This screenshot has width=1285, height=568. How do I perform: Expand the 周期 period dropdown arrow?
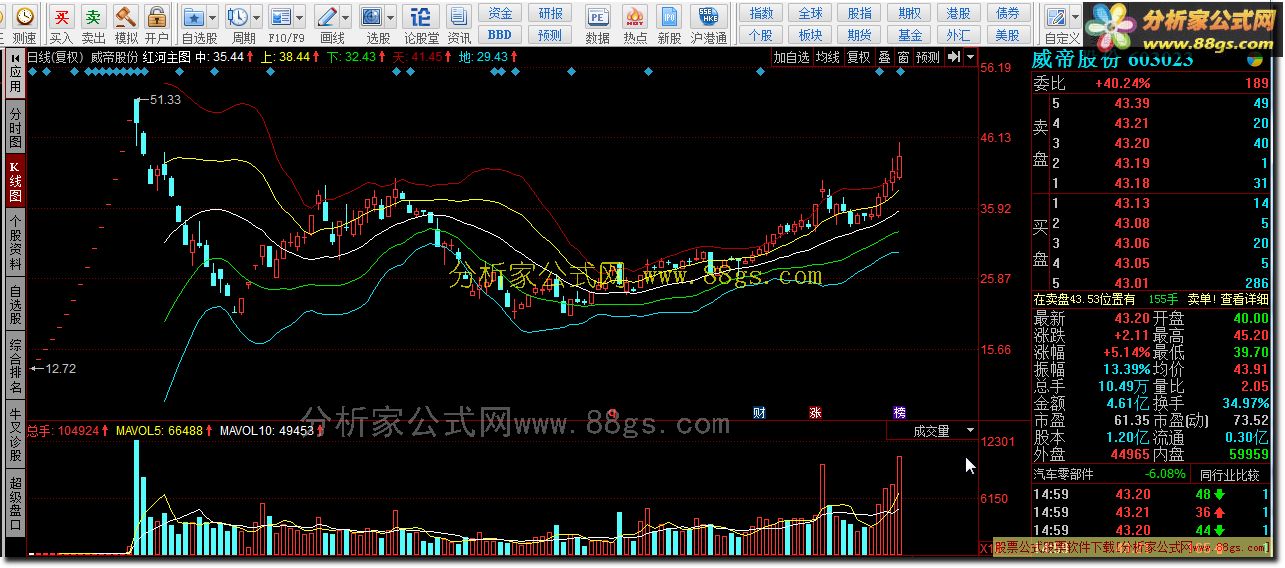pyautogui.click(x=256, y=17)
